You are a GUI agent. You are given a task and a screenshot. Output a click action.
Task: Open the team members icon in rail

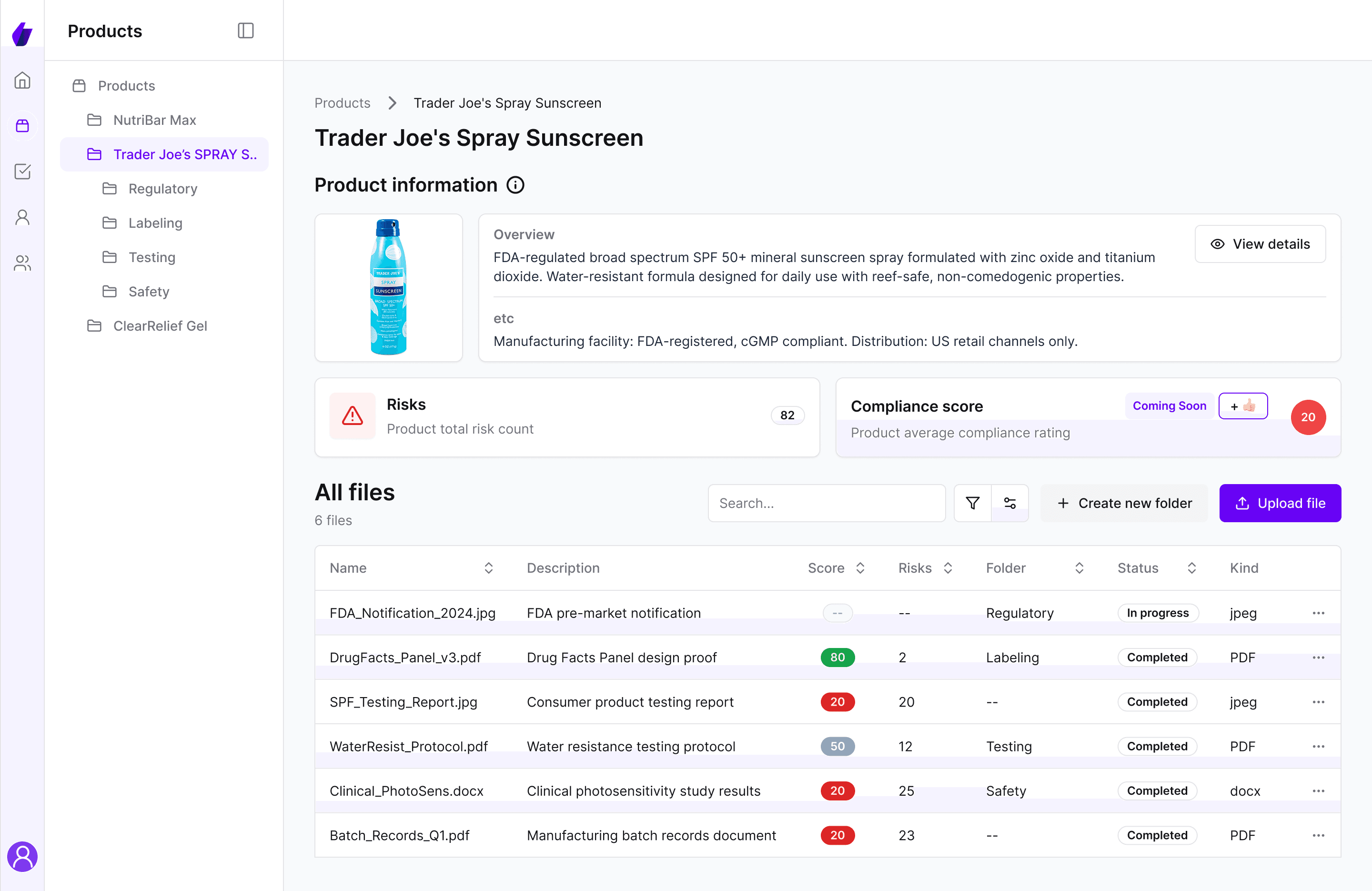(x=22, y=263)
